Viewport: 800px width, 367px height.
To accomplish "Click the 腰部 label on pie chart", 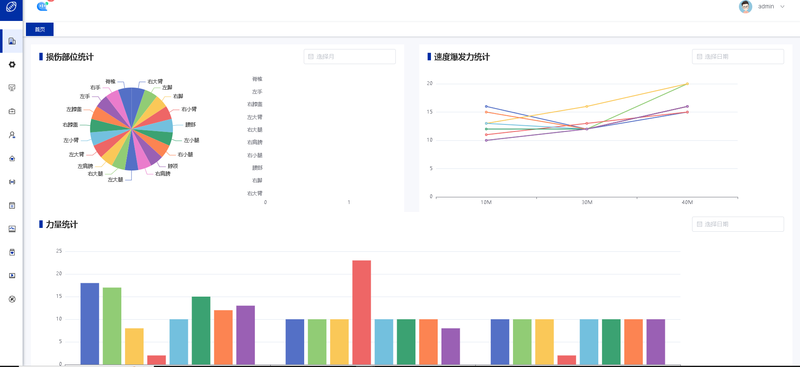I will pyautogui.click(x=190, y=125).
